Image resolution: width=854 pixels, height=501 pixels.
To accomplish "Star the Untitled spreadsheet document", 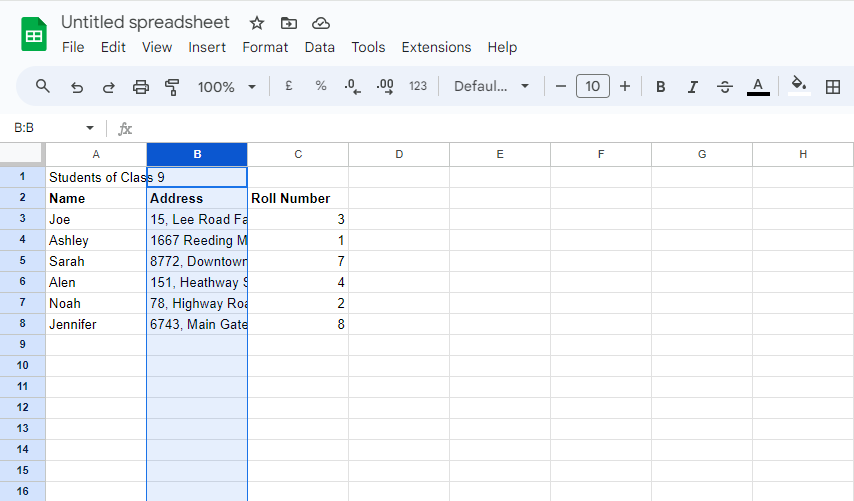I will pos(257,23).
